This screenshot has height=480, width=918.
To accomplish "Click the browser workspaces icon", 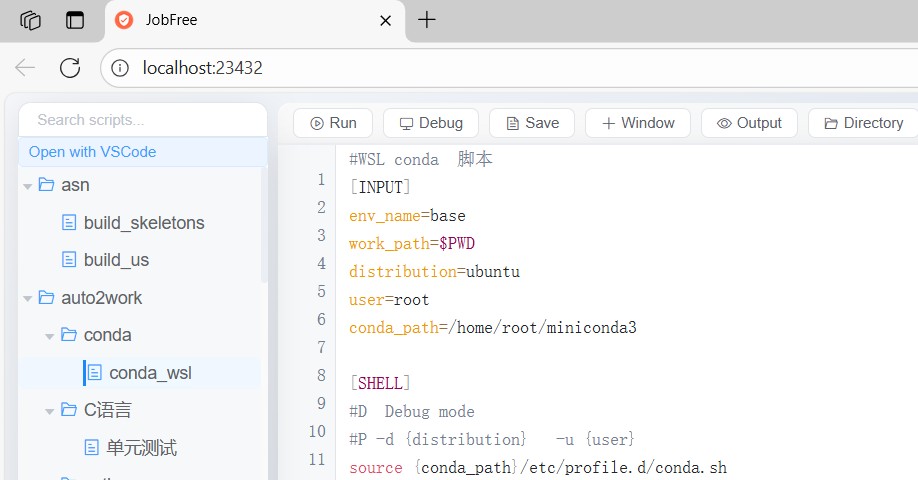I will pos(30,20).
